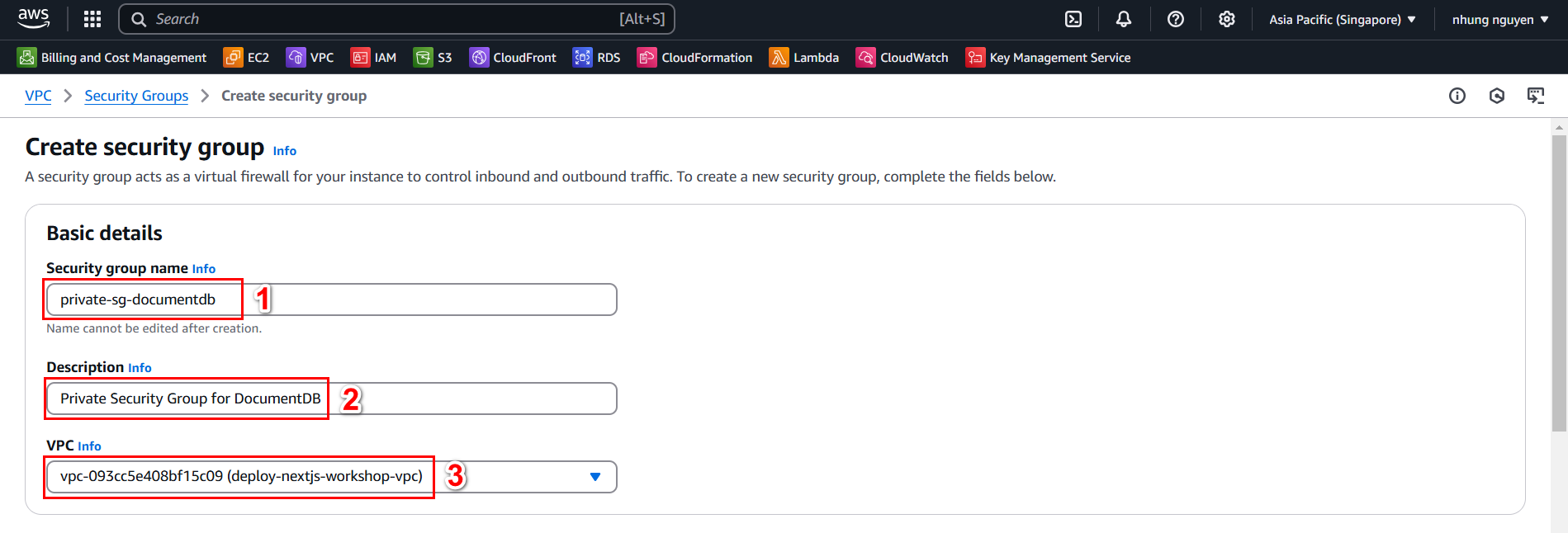
Task: Click the S3 service icon
Action: (423, 57)
